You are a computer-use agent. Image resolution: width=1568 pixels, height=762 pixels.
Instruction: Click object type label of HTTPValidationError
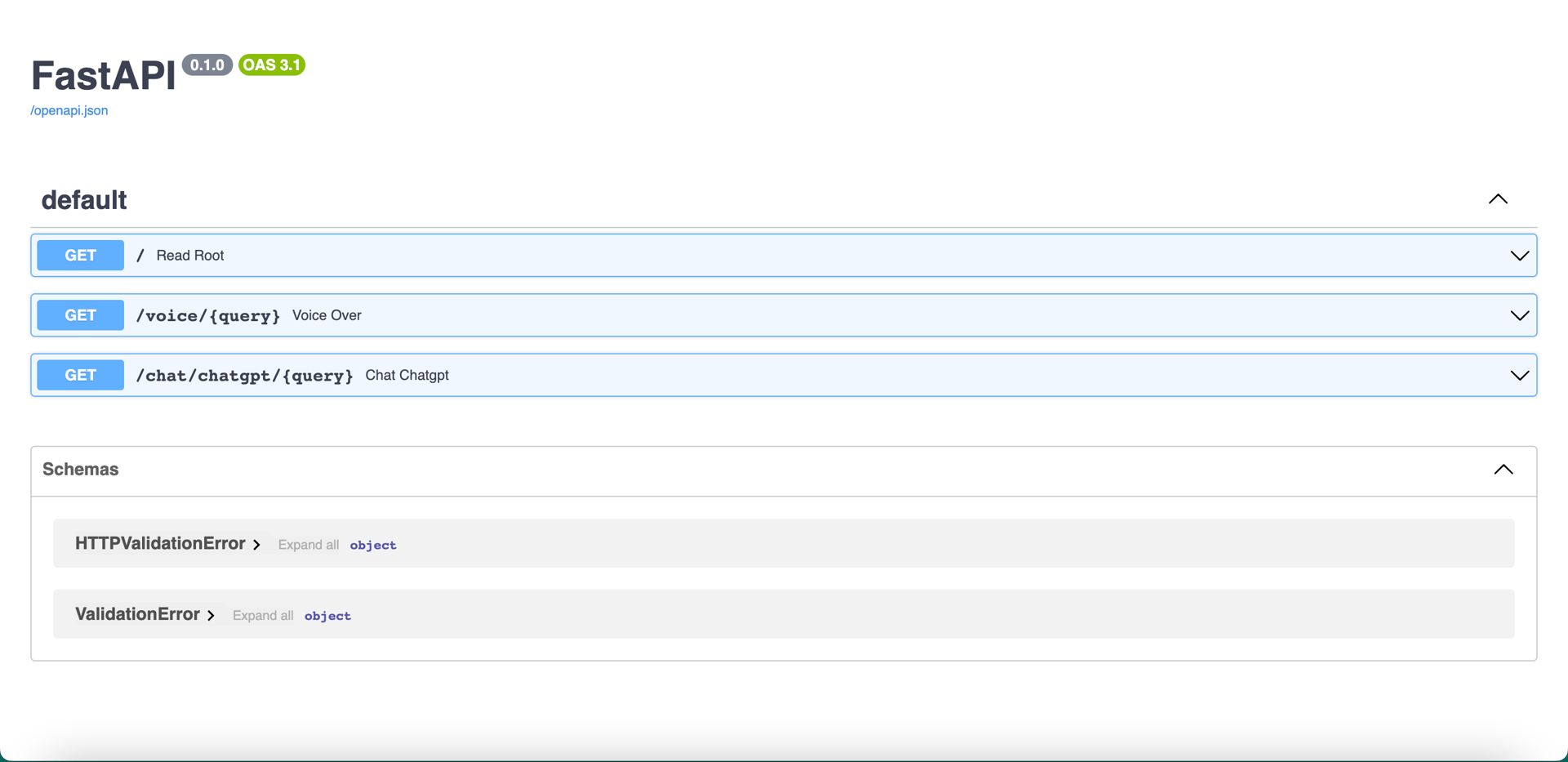point(373,546)
